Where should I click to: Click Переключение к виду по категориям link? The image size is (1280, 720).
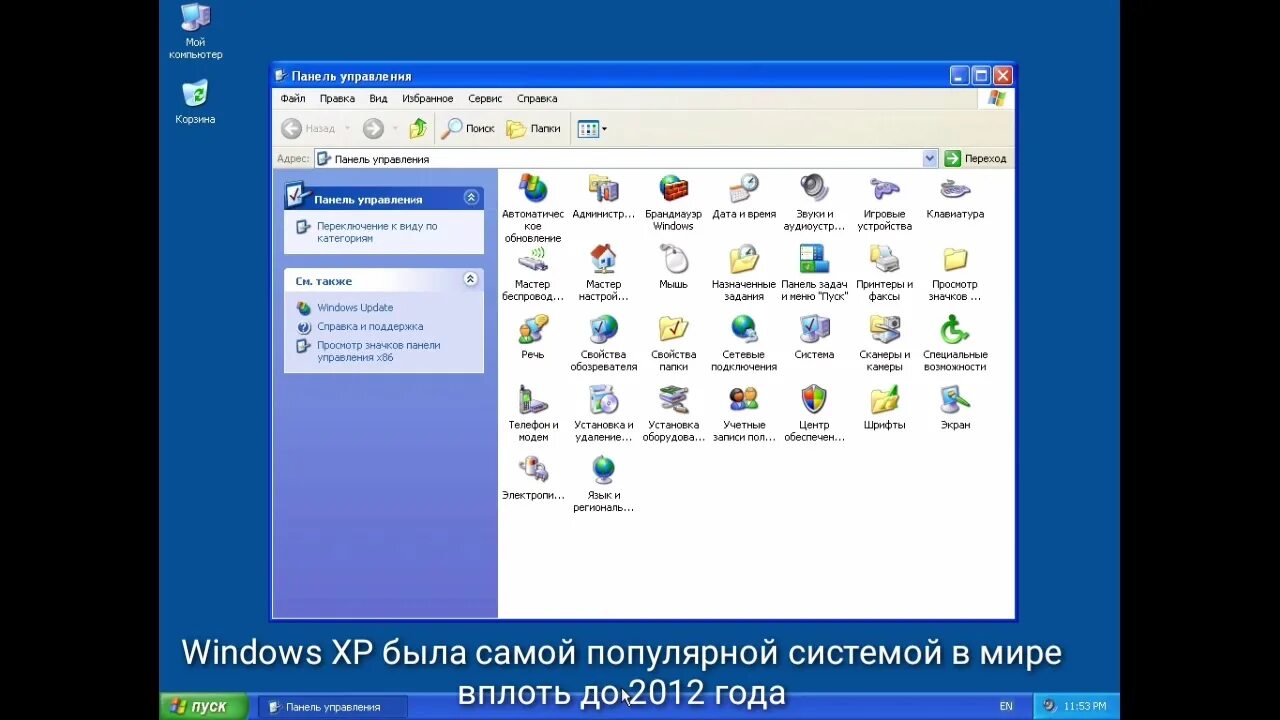click(x=377, y=232)
